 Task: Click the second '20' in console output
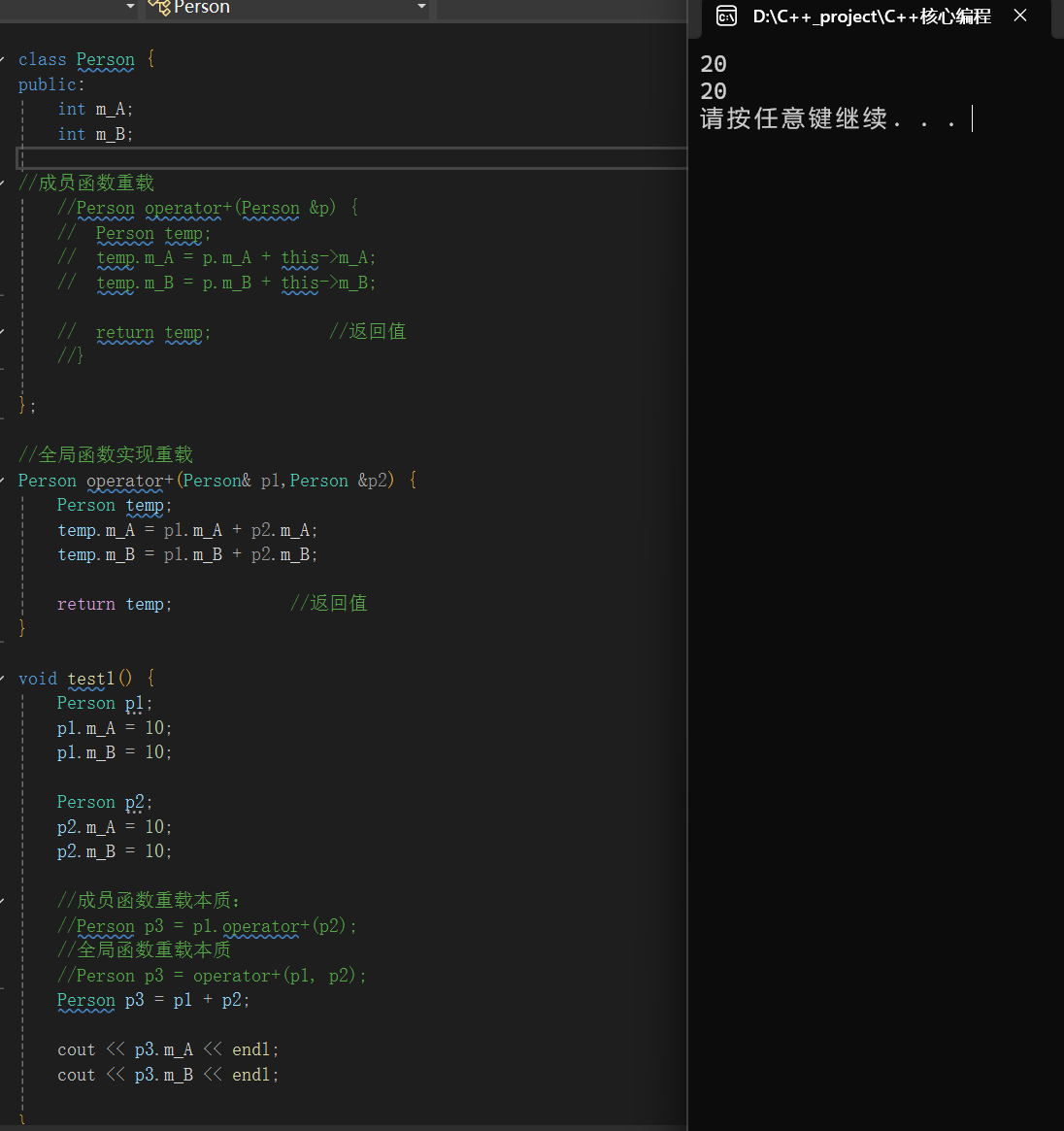coord(714,91)
